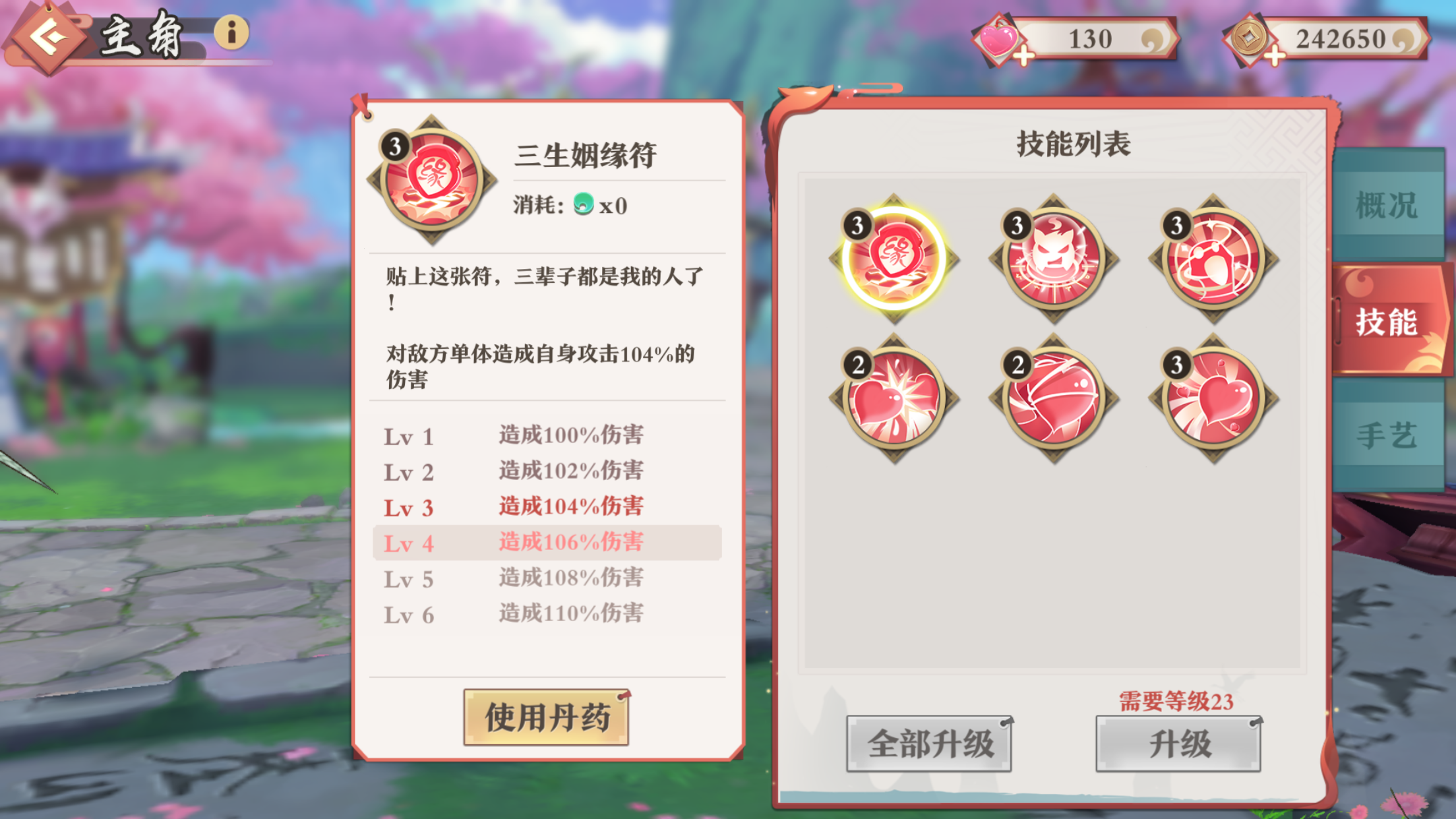Select the 缘 talisman skill icon
The width and height of the screenshot is (1456, 819).
click(894, 258)
